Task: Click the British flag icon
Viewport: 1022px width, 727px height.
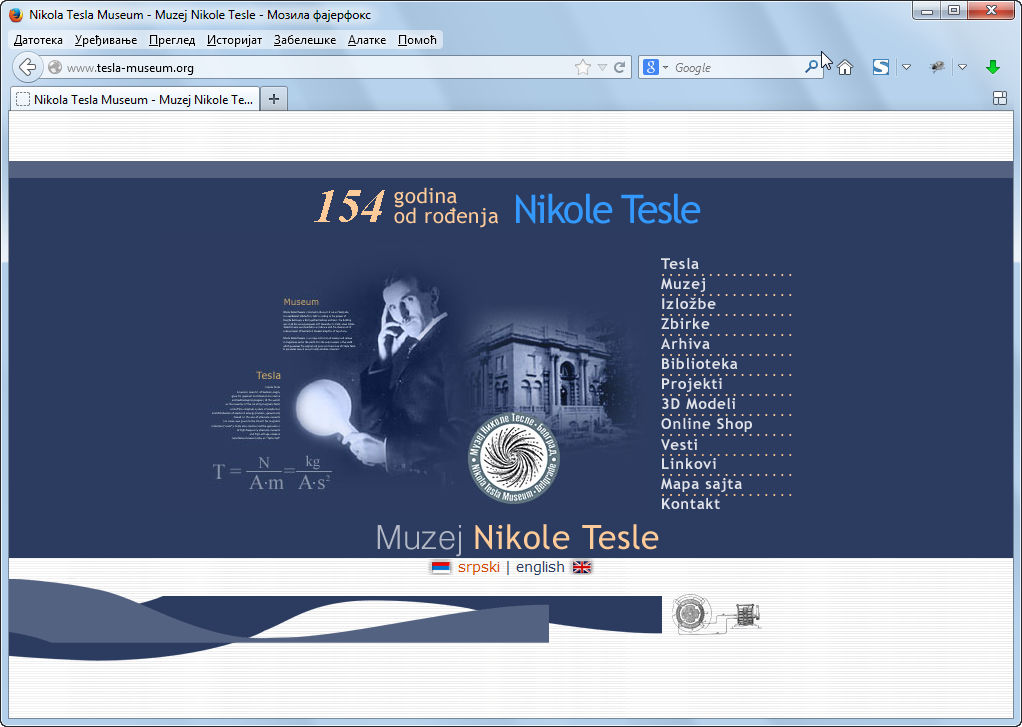Action: click(x=582, y=567)
